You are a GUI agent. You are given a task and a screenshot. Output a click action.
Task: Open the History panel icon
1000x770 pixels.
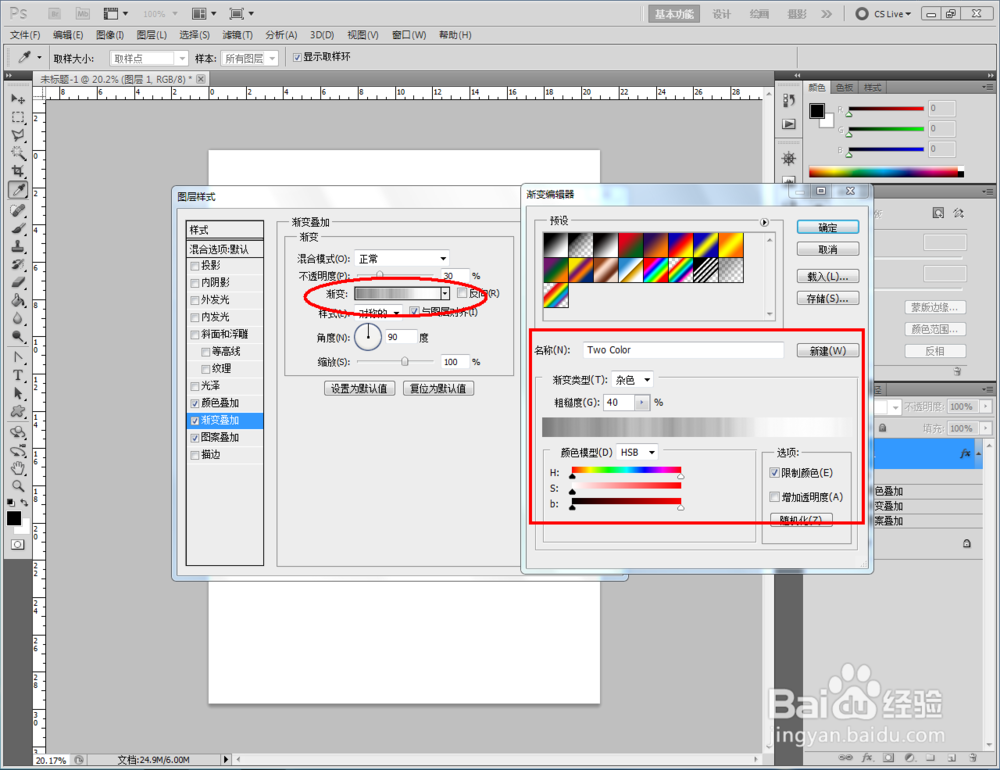coord(789,101)
